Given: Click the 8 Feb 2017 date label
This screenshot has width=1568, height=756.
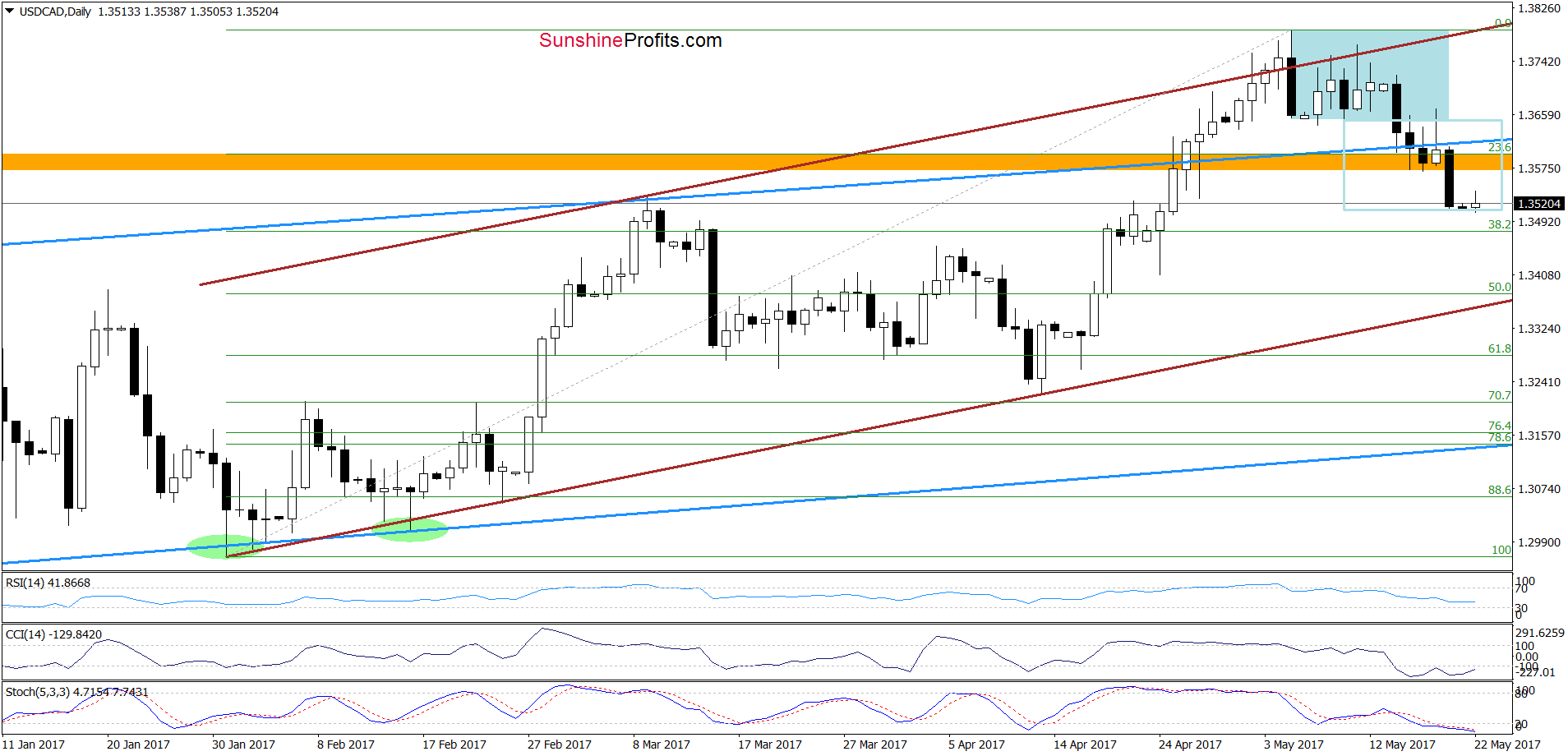Looking at the screenshot, I should click(x=346, y=744).
